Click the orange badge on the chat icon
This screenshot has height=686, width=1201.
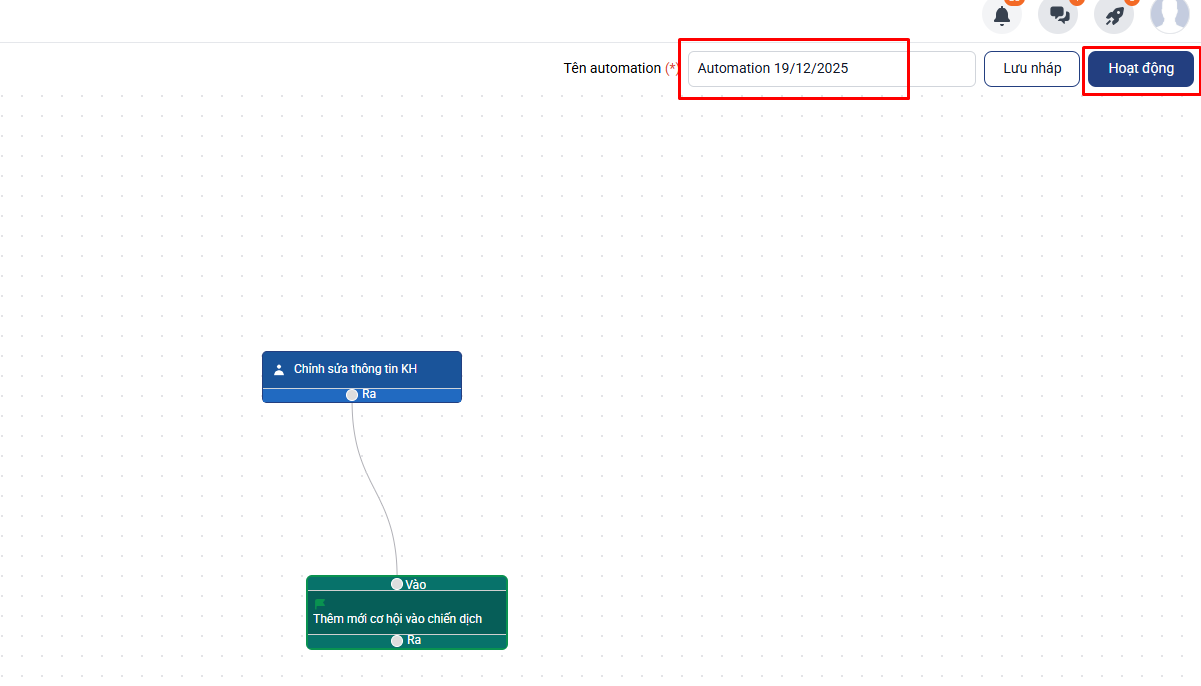click(x=1076, y=2)
